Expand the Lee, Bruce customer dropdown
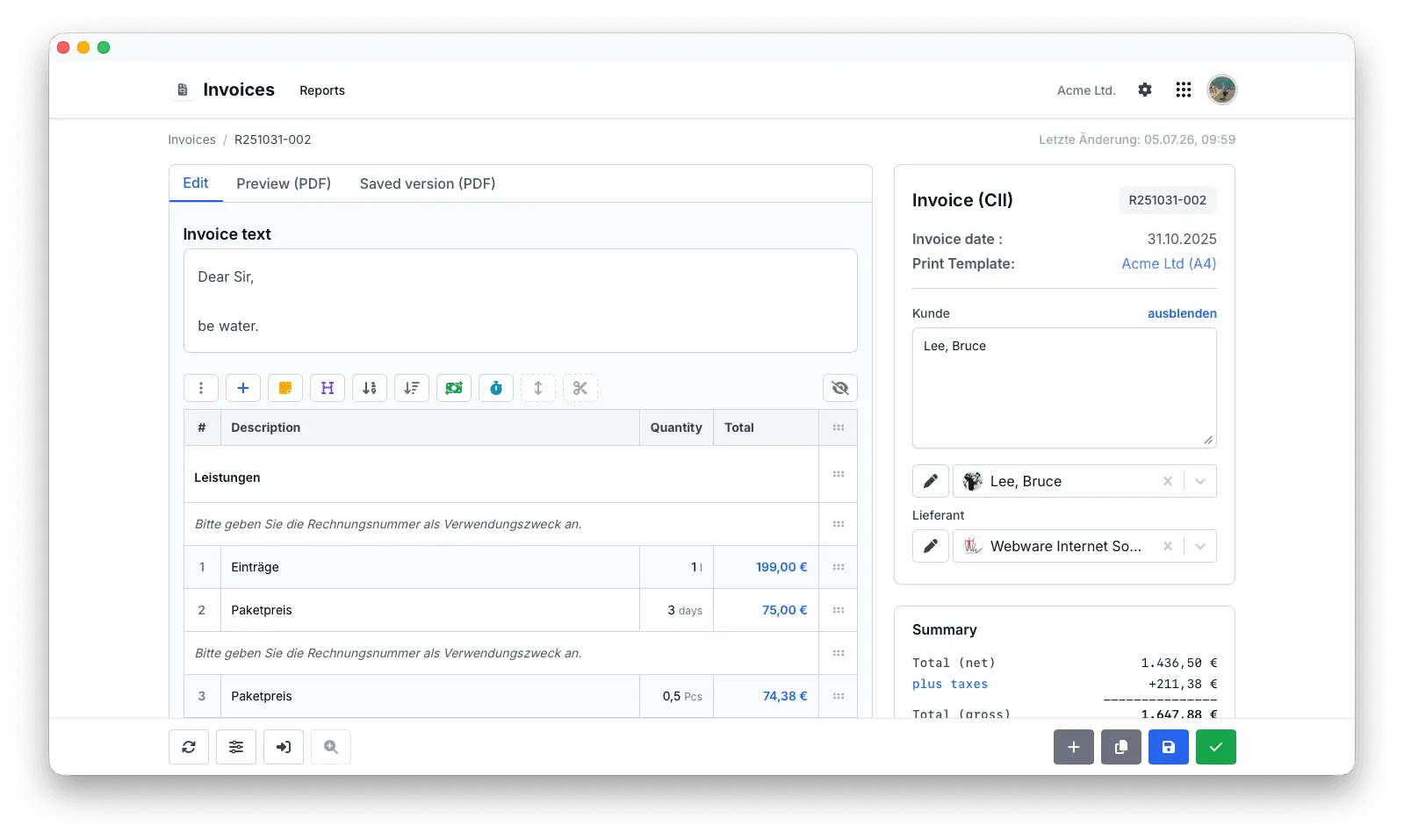 (x=1200, y=481)
